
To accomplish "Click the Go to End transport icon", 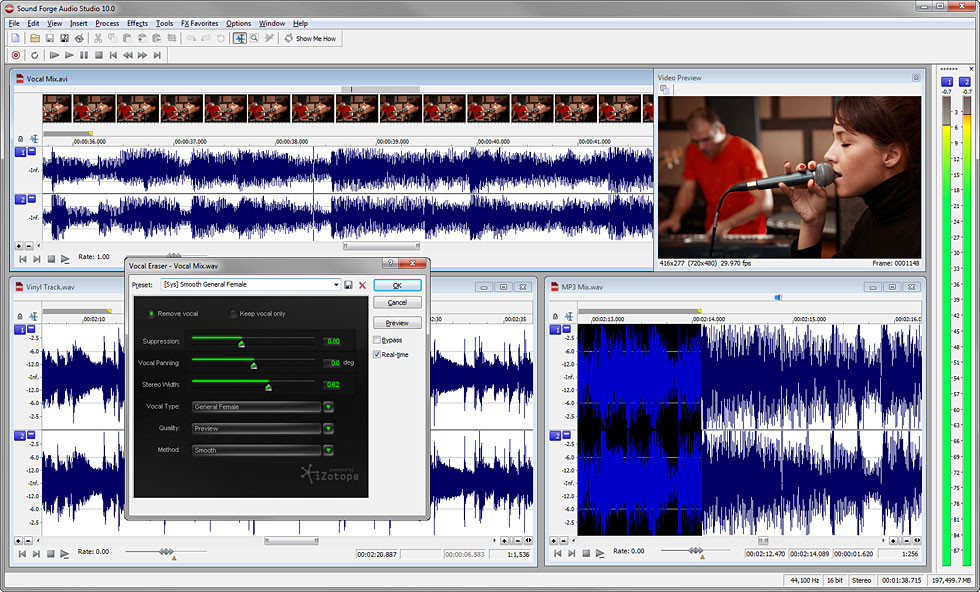I will [157, 55].
